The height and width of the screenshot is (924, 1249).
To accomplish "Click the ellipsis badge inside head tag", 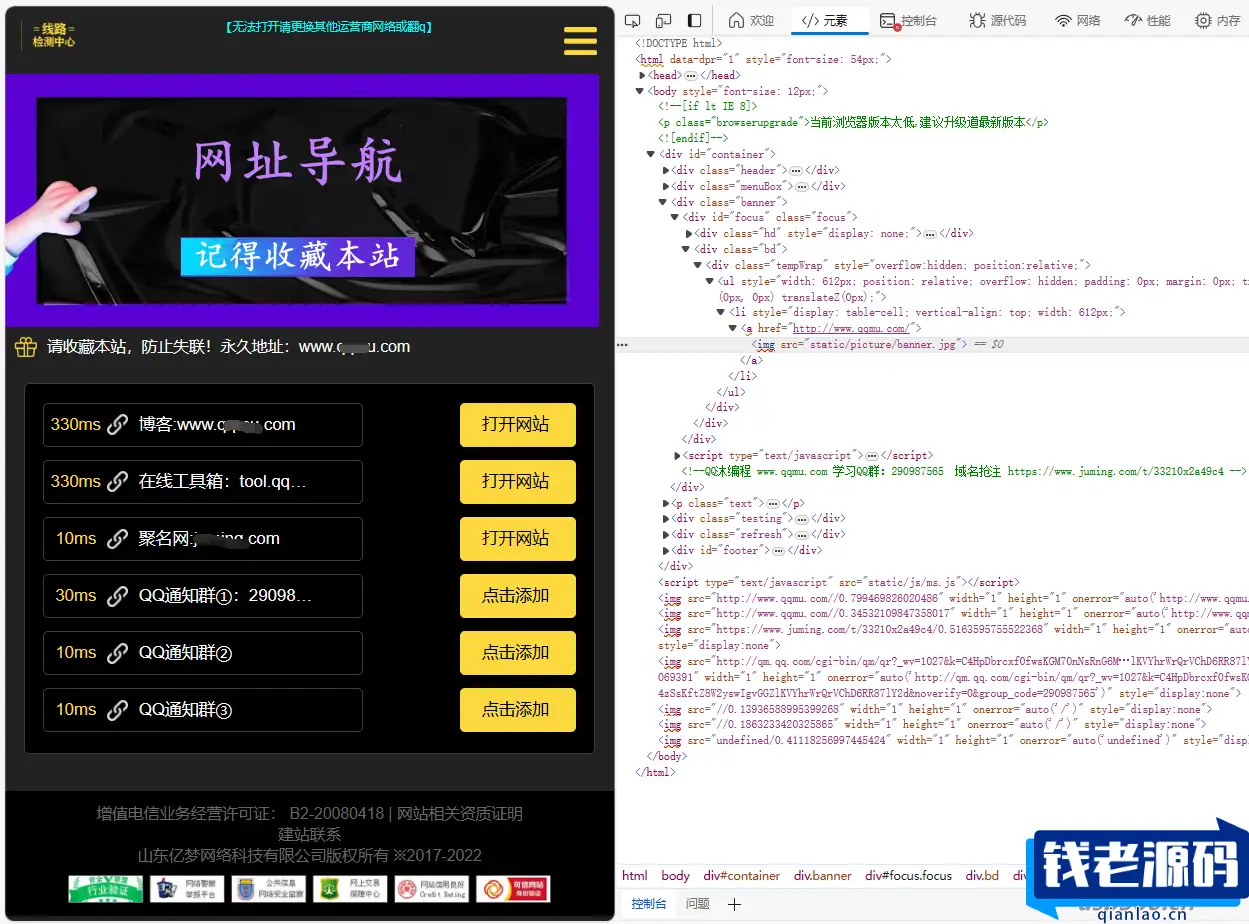I will [691, 76].
